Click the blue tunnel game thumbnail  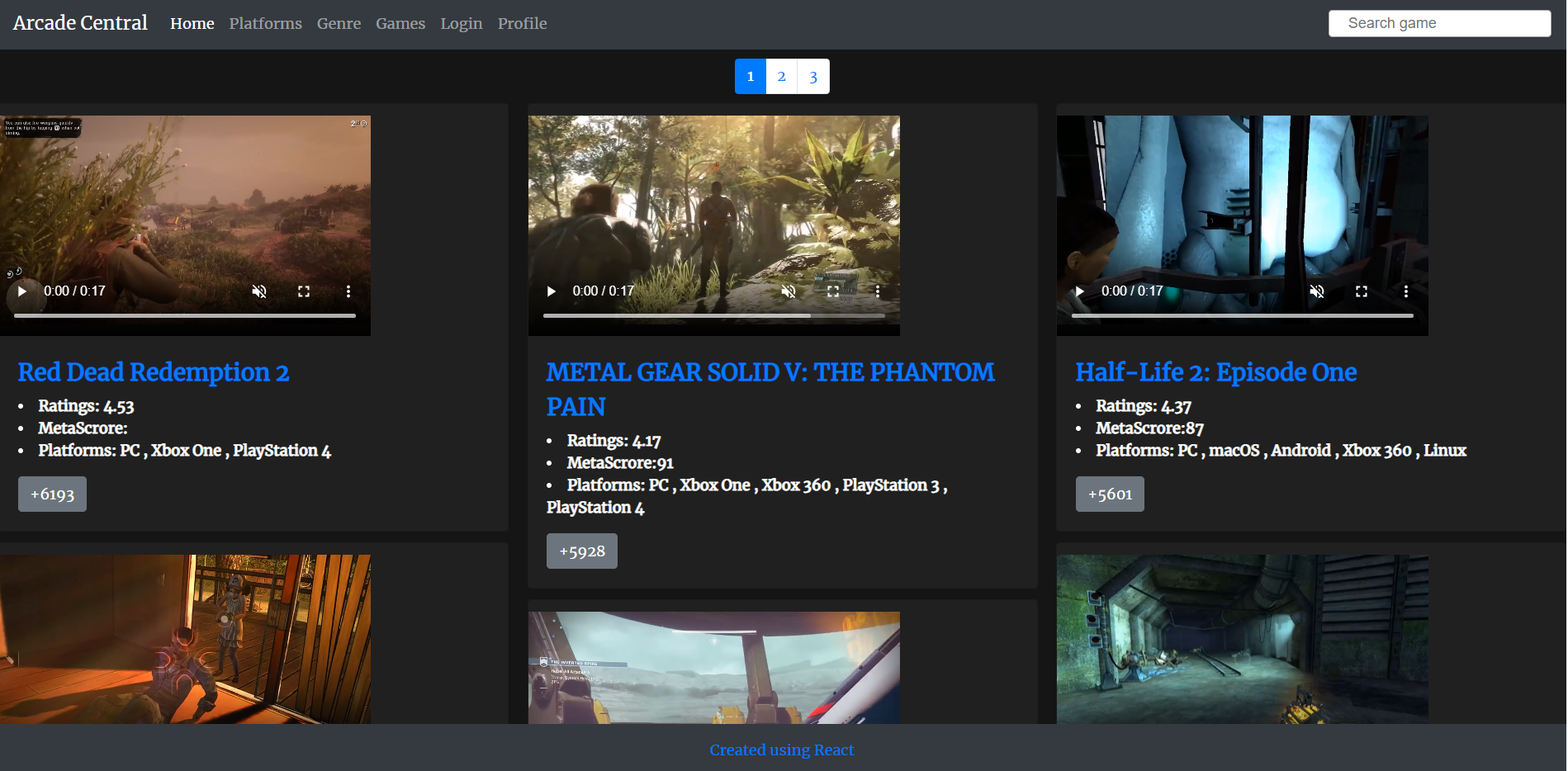(1243, 639)
